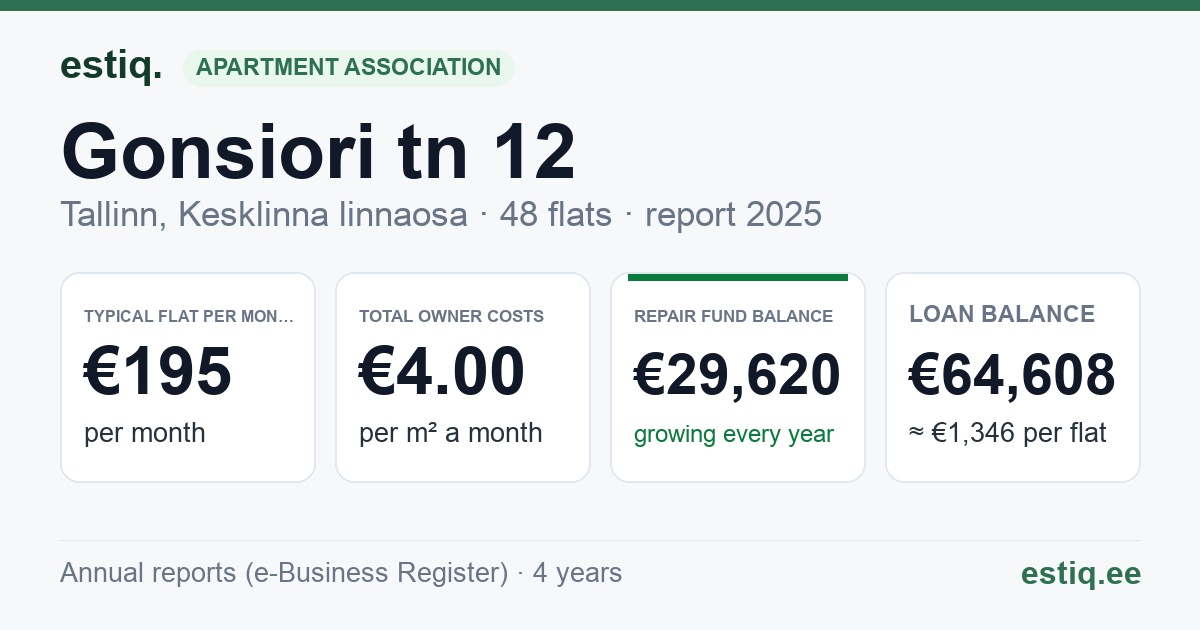Select the Apartment Association badge
This screenshot has height=630, width=1200.
tap(348, 68)
